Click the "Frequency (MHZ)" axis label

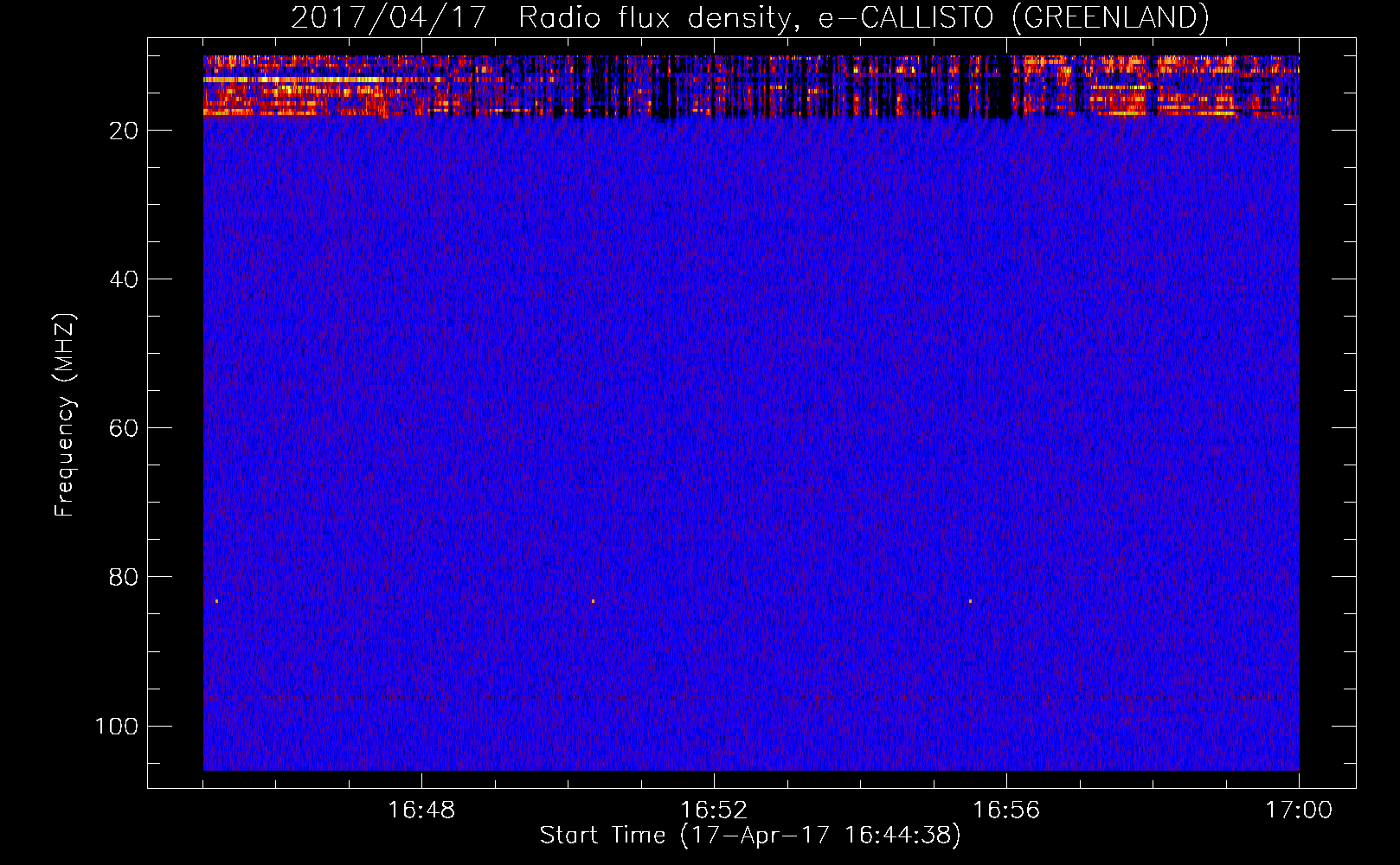click(65, 414)
